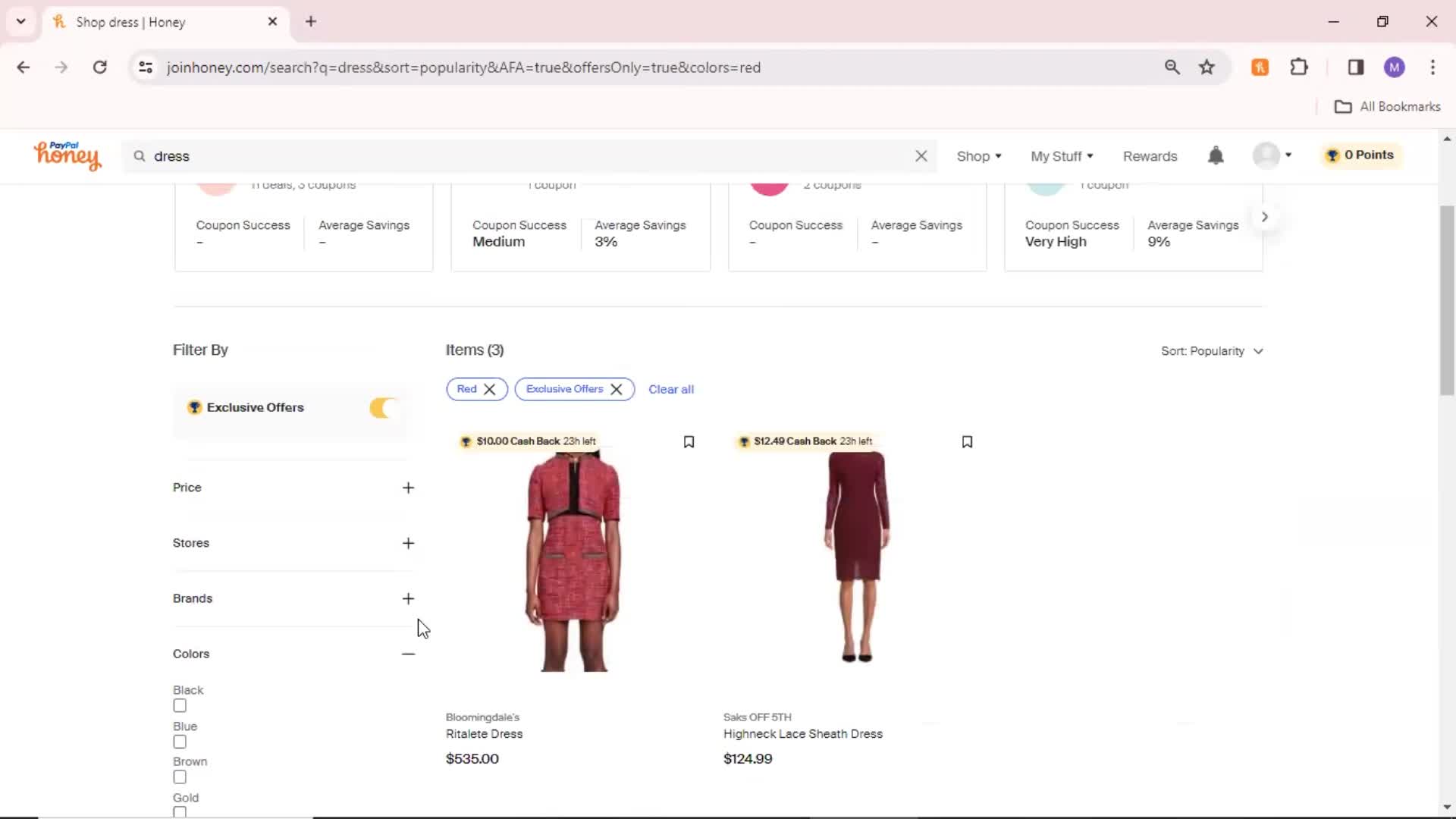This screenshot has width=1456, height=819.
Task: Show next stores with carousel arrow
Action: 1264,217
